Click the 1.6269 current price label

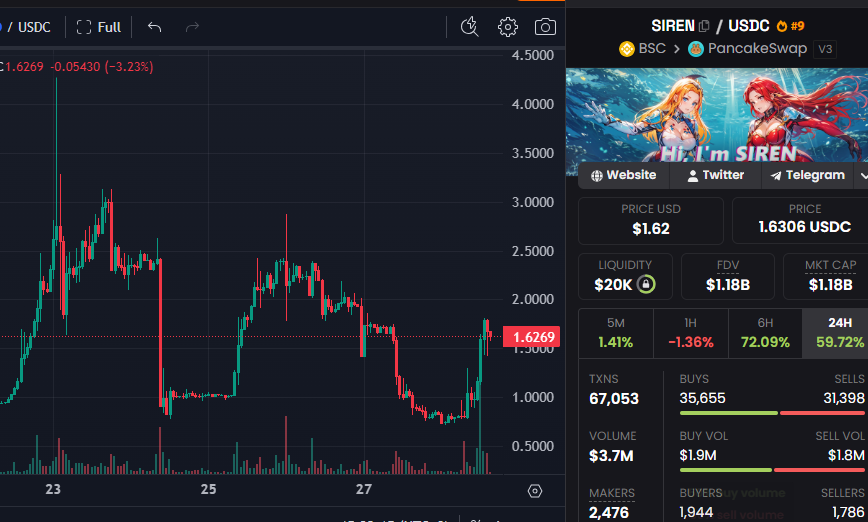531,337
